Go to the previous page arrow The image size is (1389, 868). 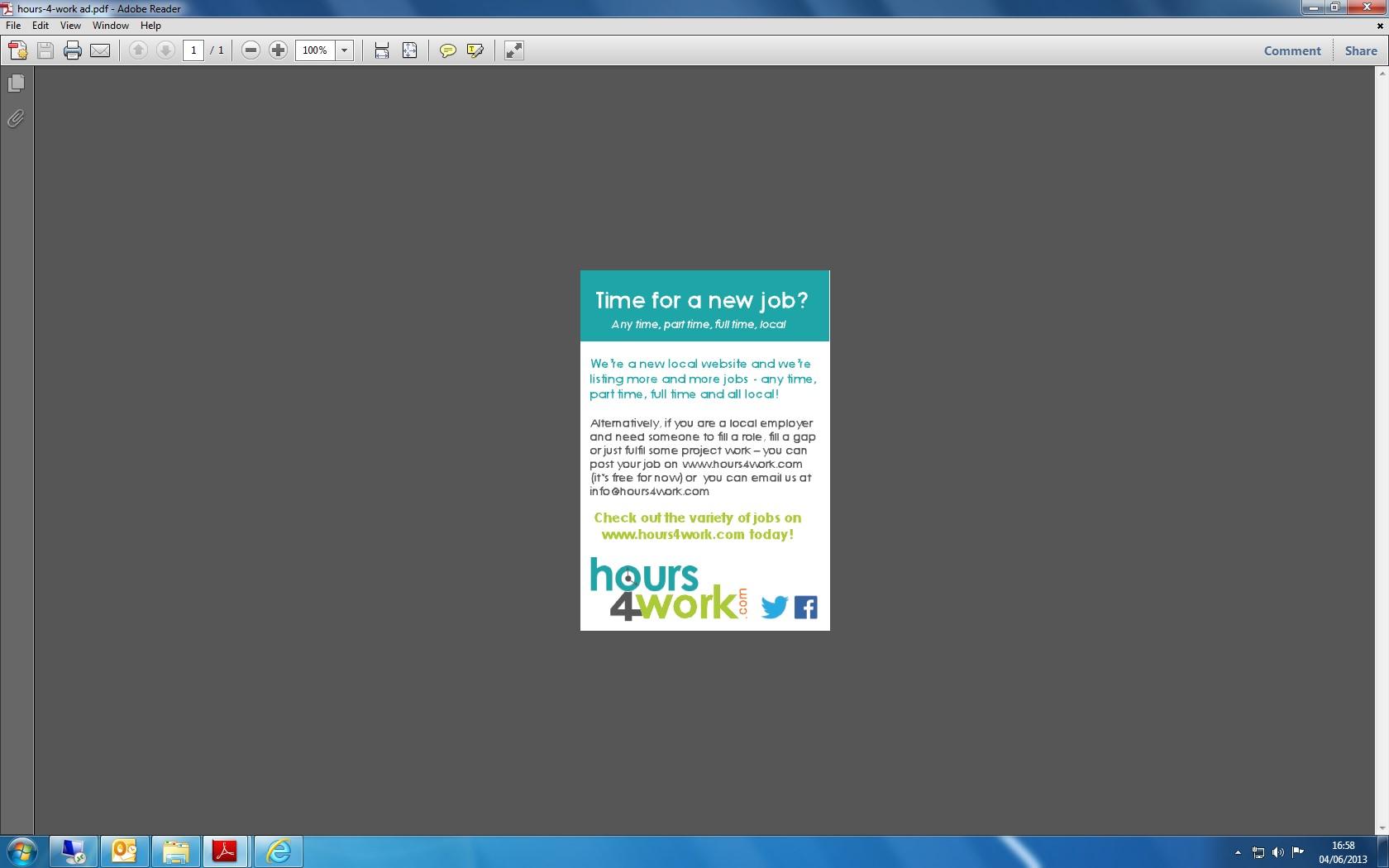point(138,50)
